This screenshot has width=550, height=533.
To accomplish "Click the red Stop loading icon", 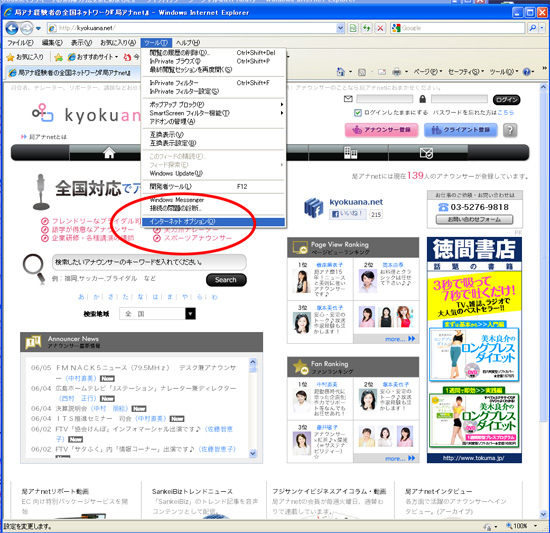I will [380, 28].
